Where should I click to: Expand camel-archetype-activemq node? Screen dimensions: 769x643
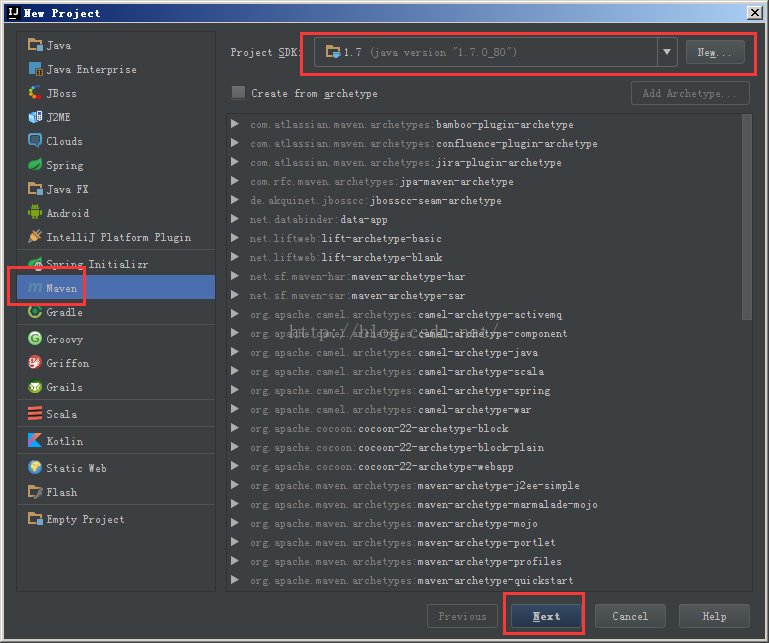click(235, 314)
